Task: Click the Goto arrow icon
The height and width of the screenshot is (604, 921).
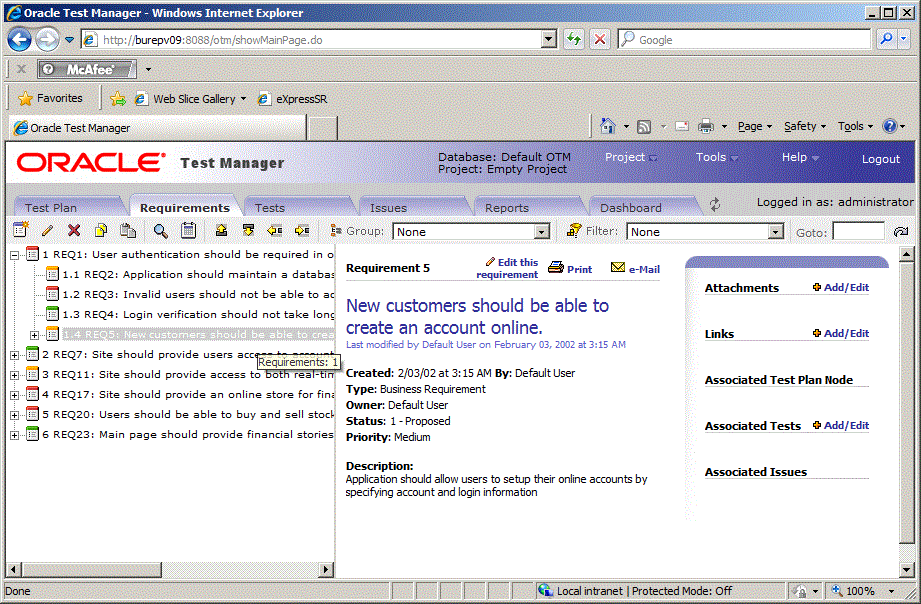Action: tap(900, 233)
